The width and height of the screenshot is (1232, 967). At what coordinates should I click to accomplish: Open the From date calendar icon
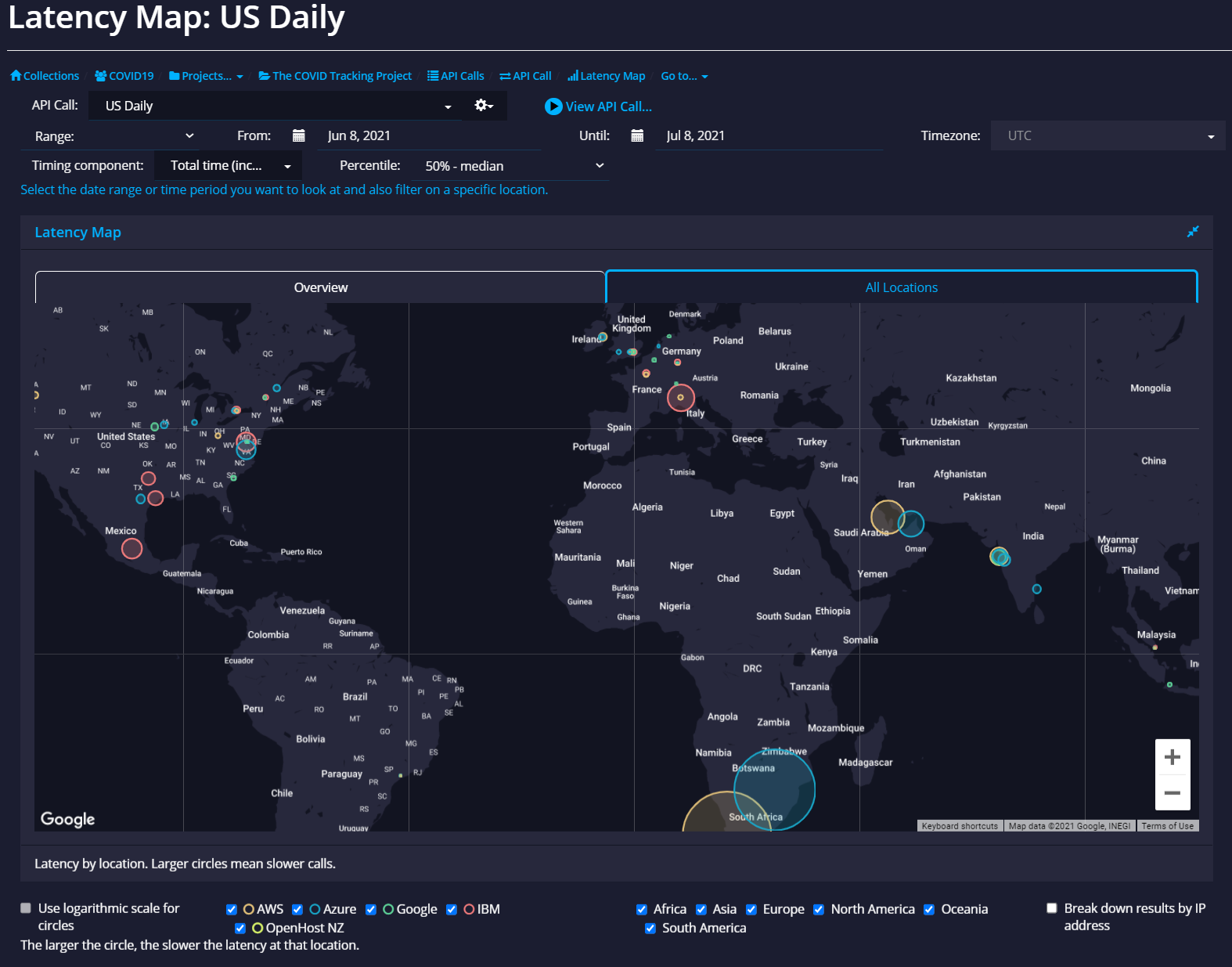[298, 135]
